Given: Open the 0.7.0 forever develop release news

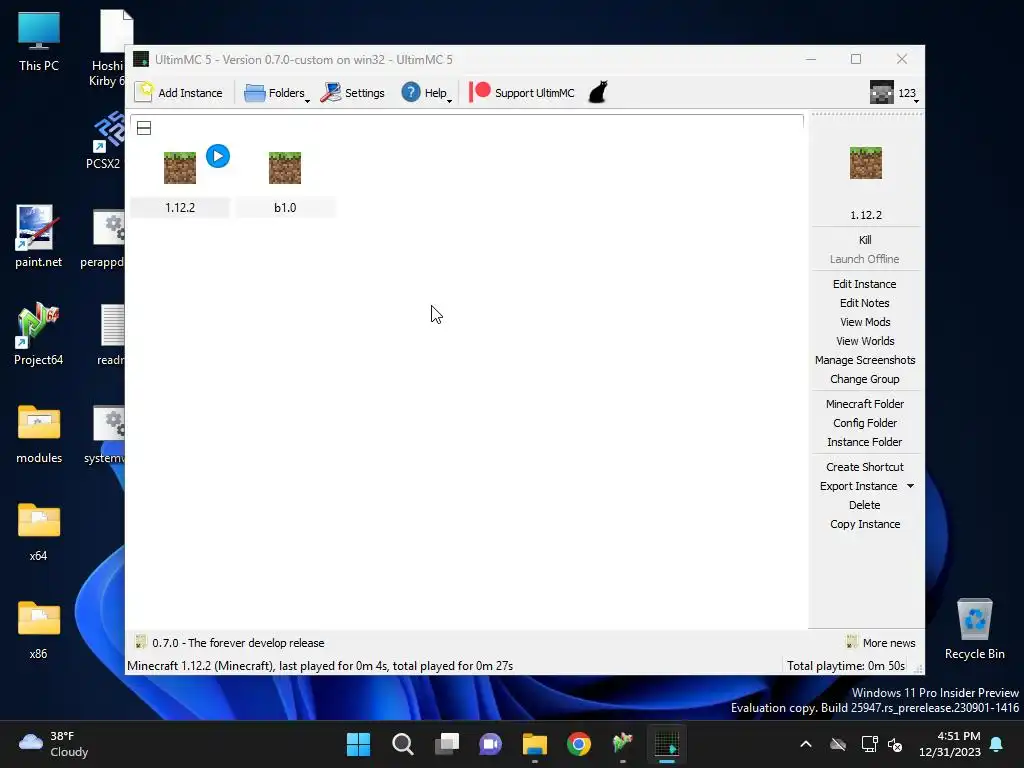Looking at the screenshot, I should [229, 643].
